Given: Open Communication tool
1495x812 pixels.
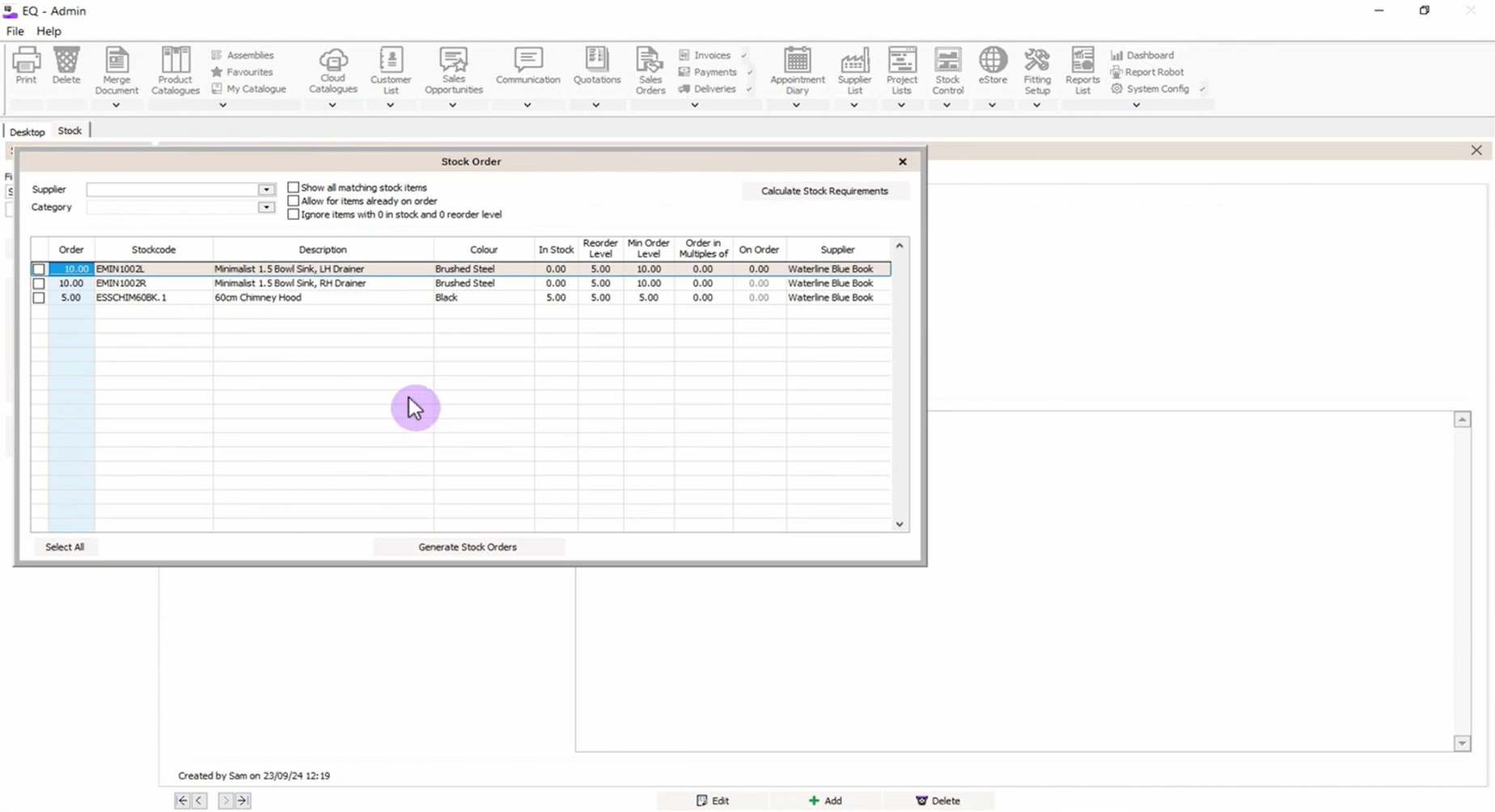Looking at the screenshot, I should coord(527,66).
